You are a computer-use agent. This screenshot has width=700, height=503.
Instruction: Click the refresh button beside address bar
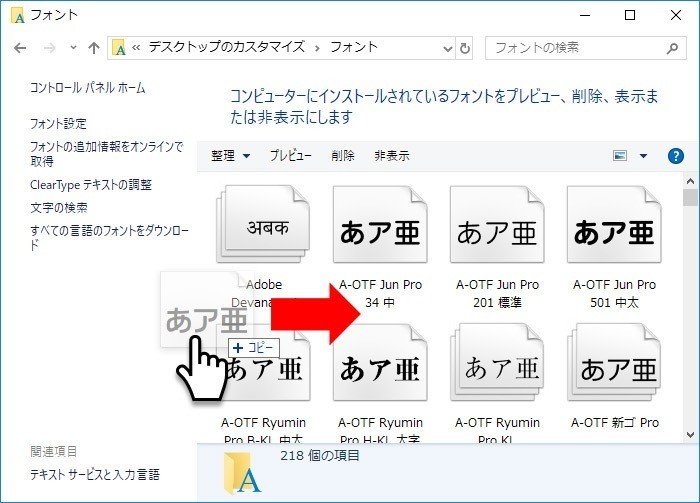coord(464,48)
